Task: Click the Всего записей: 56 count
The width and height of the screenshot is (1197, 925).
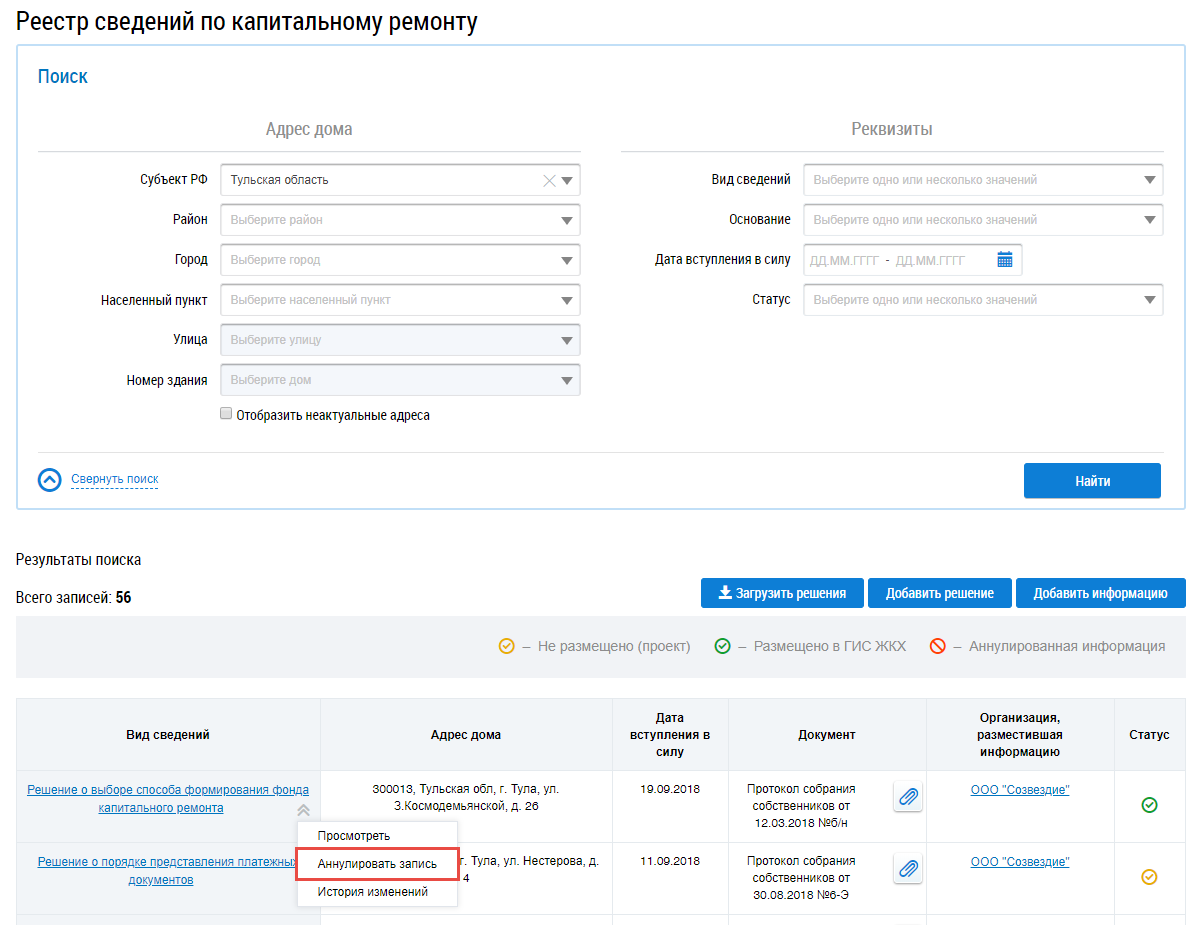Action: pos(73,598)
